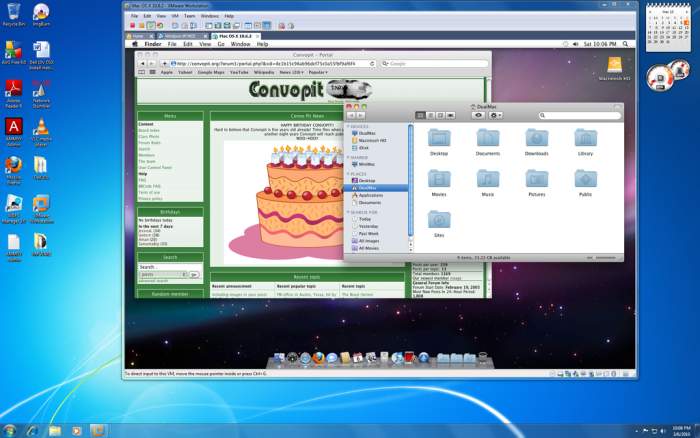Collapse the SEARCH FOR section in sidebar
The width and height of the screenshot is (700, 438).
pos(349,213)
